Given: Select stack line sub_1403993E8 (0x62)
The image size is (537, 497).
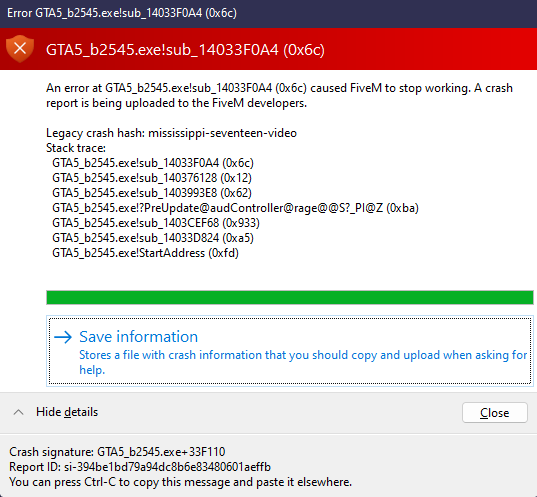Looking at the screenshot, I should click(152, 193).
